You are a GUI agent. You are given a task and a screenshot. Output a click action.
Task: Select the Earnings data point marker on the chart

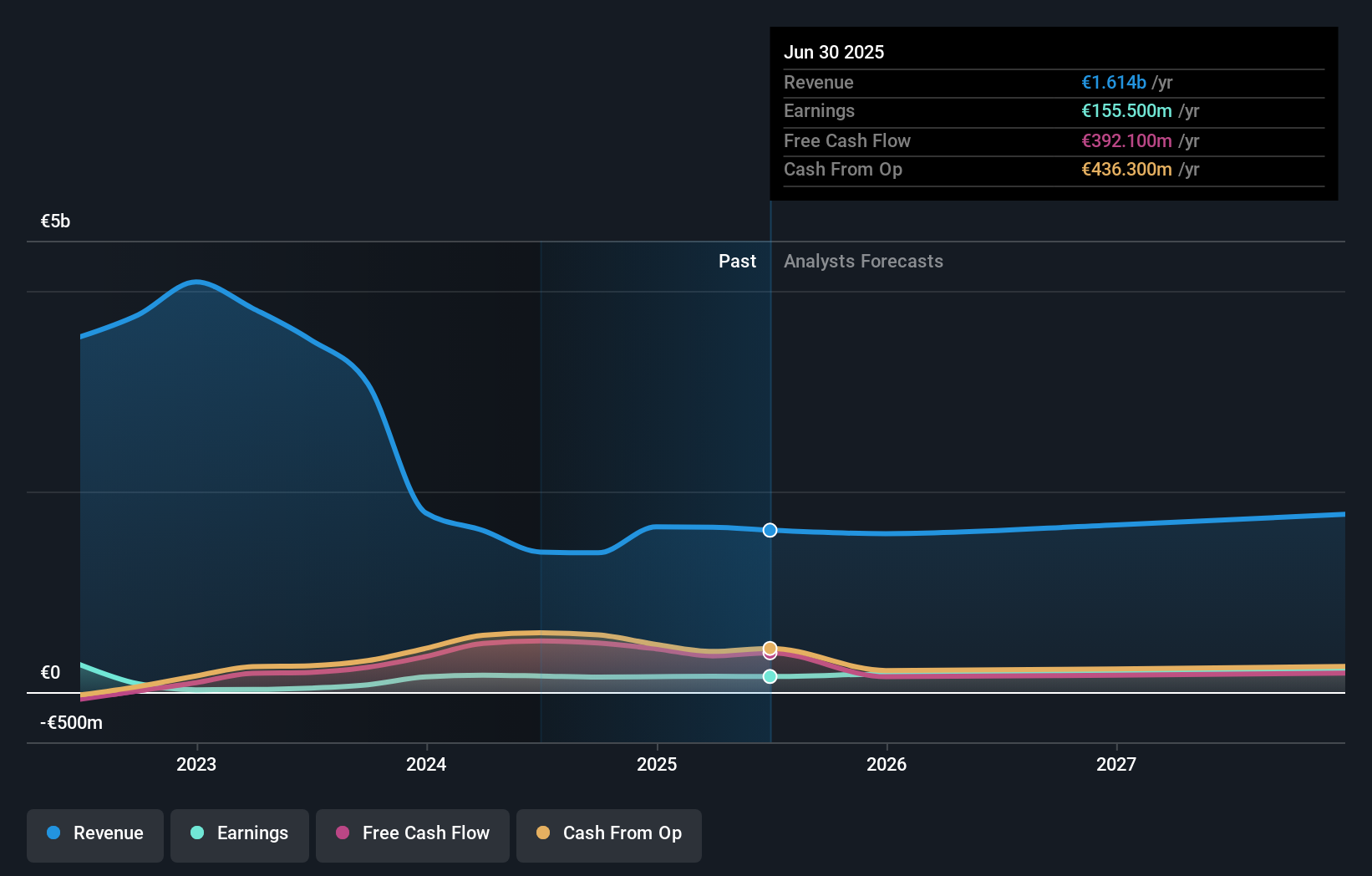coord(770,677)
